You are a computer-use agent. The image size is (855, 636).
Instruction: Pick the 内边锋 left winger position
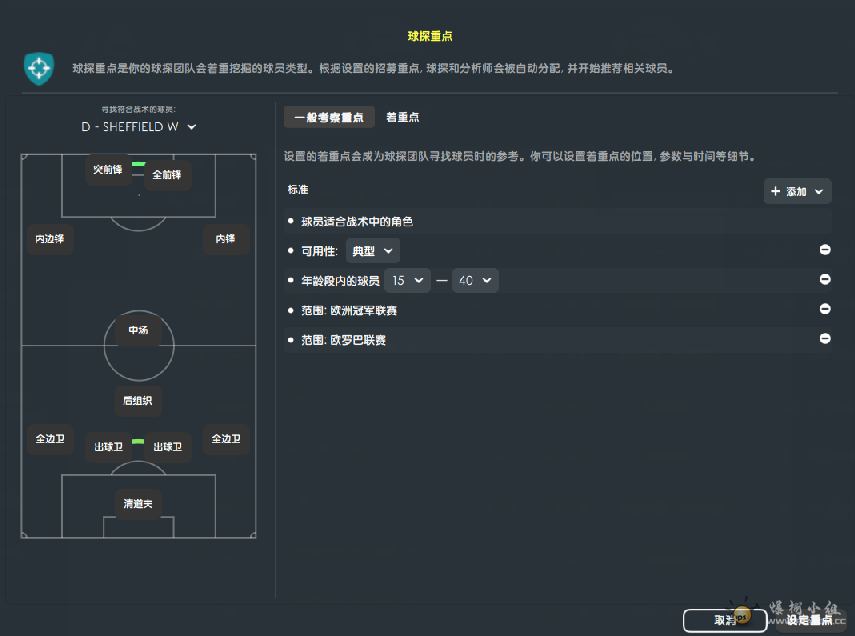click(x=50, y=240)
